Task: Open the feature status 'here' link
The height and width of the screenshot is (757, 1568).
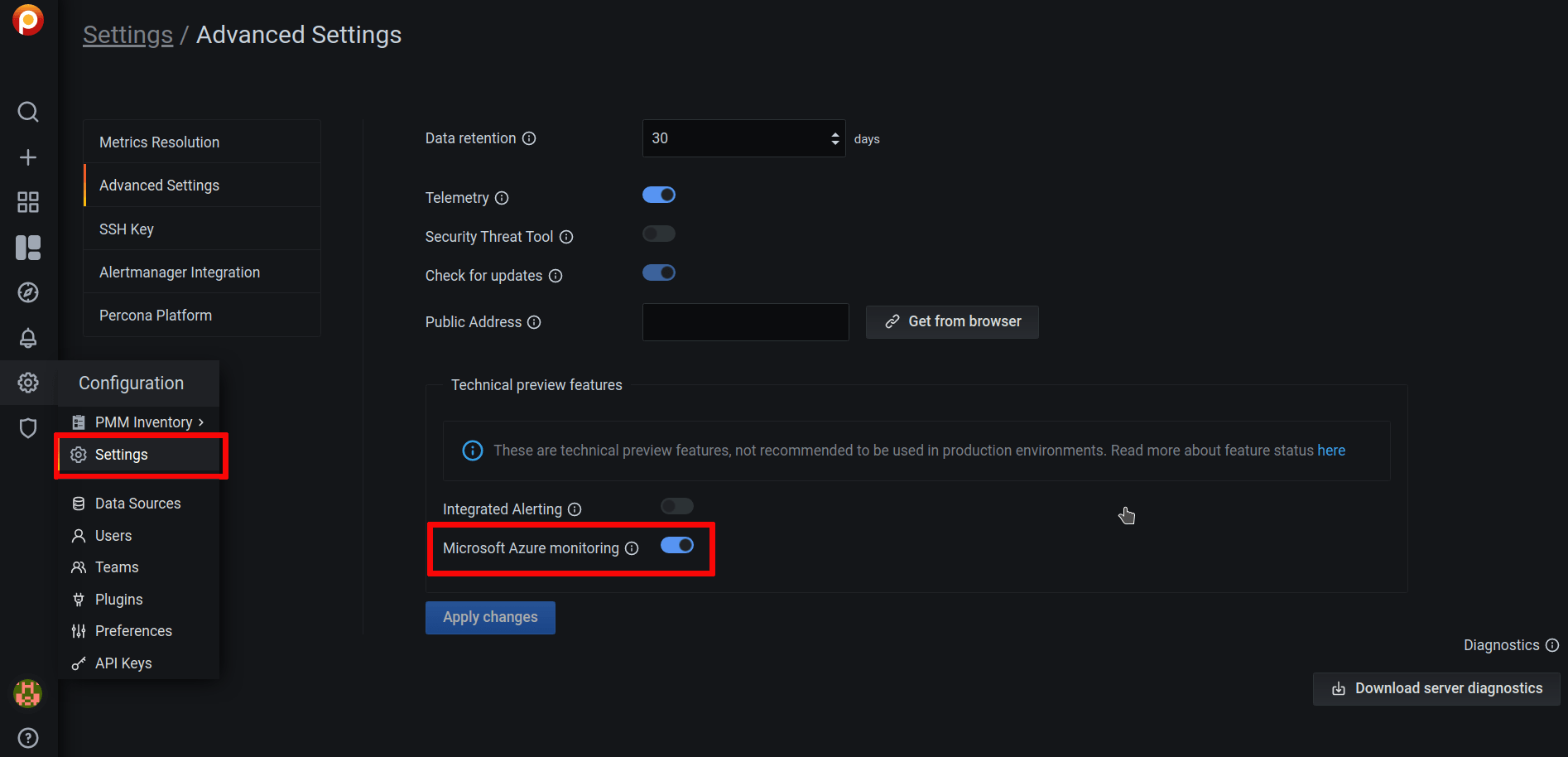Action: [1330, 450]
